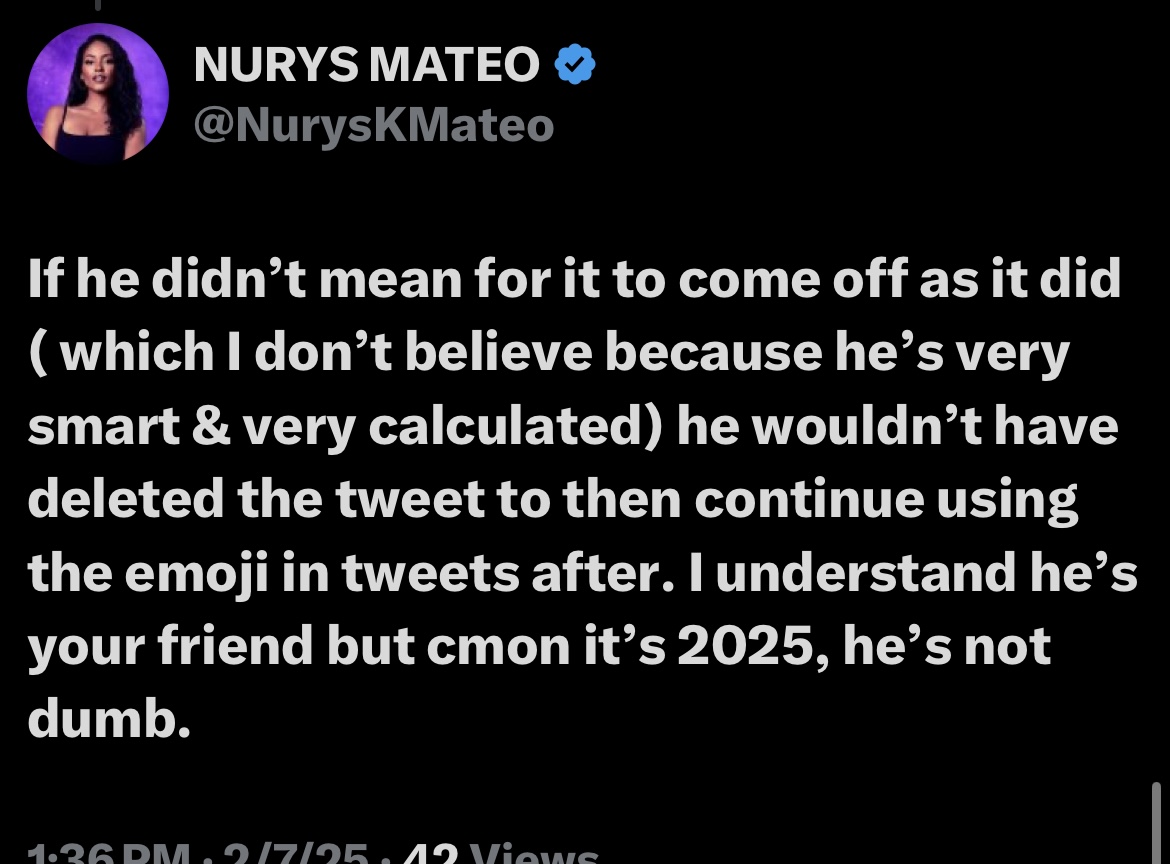Click the tweet line starting "If he didn't mean"

pyautogui.click(x=575, y=279)
